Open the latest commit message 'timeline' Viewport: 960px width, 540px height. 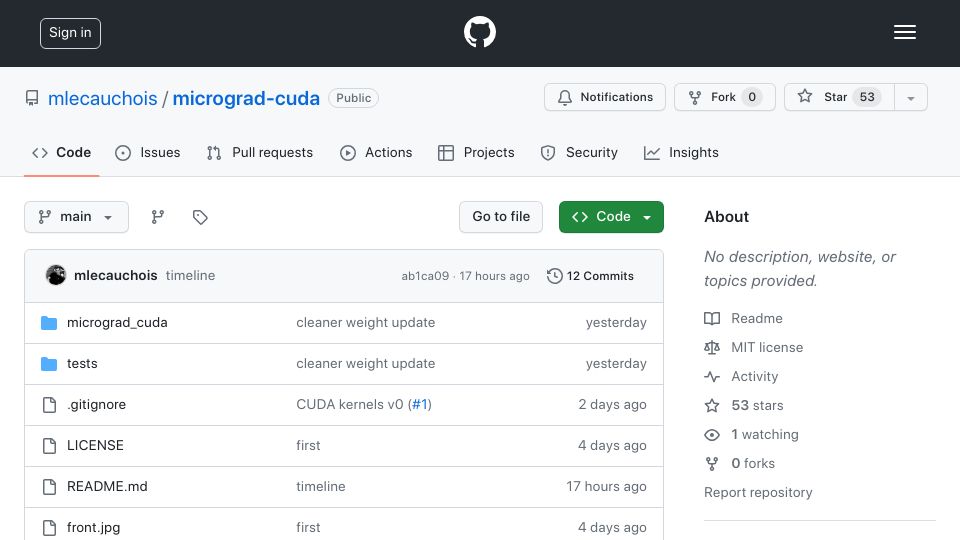pyautogui.click(x=190, y=276)
